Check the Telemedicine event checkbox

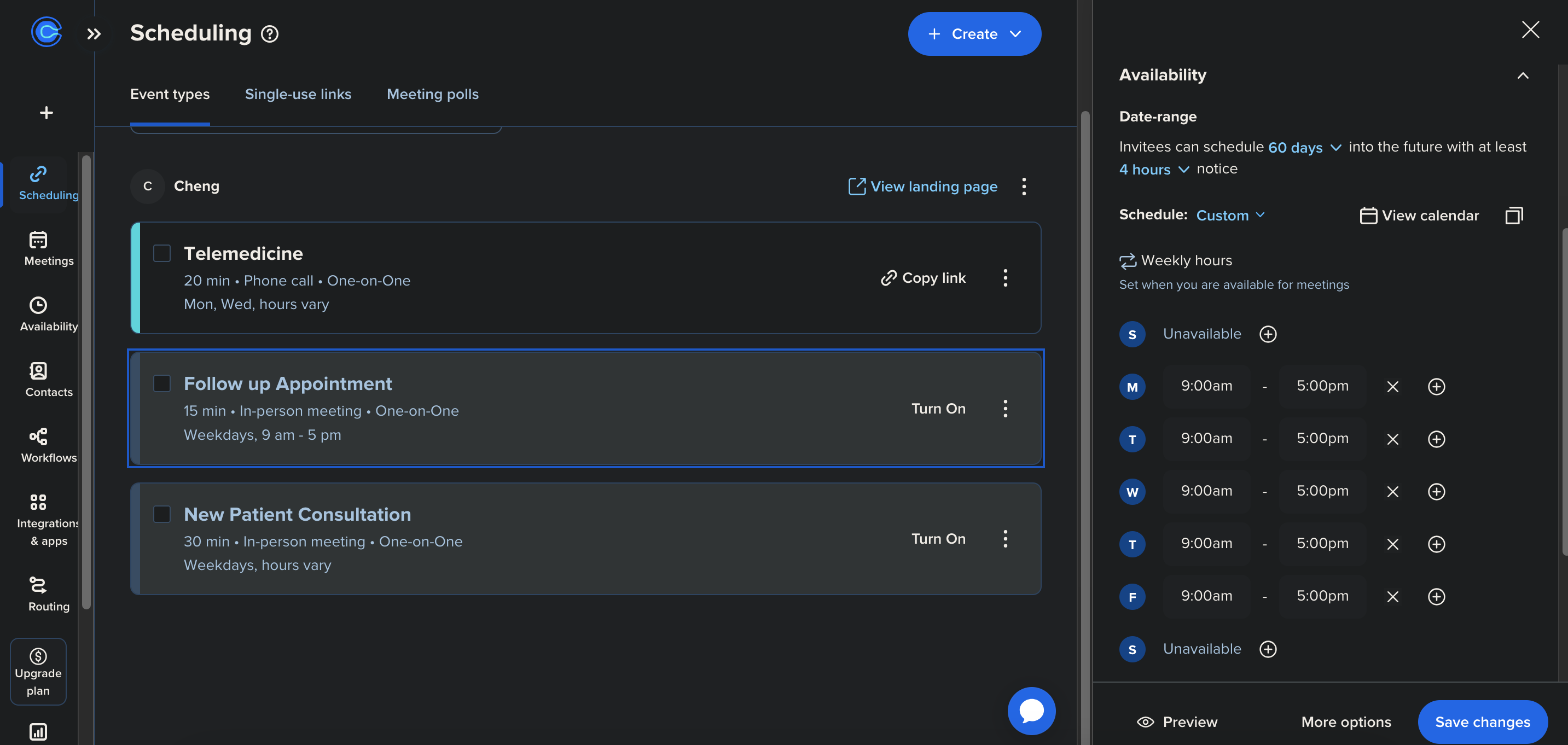click(x=162, y=253)
